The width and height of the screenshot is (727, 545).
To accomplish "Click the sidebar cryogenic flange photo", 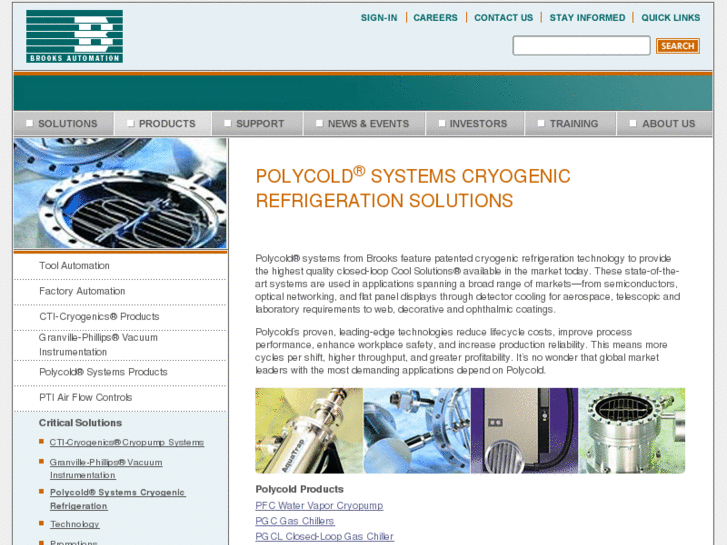I will tap(121, 193).
